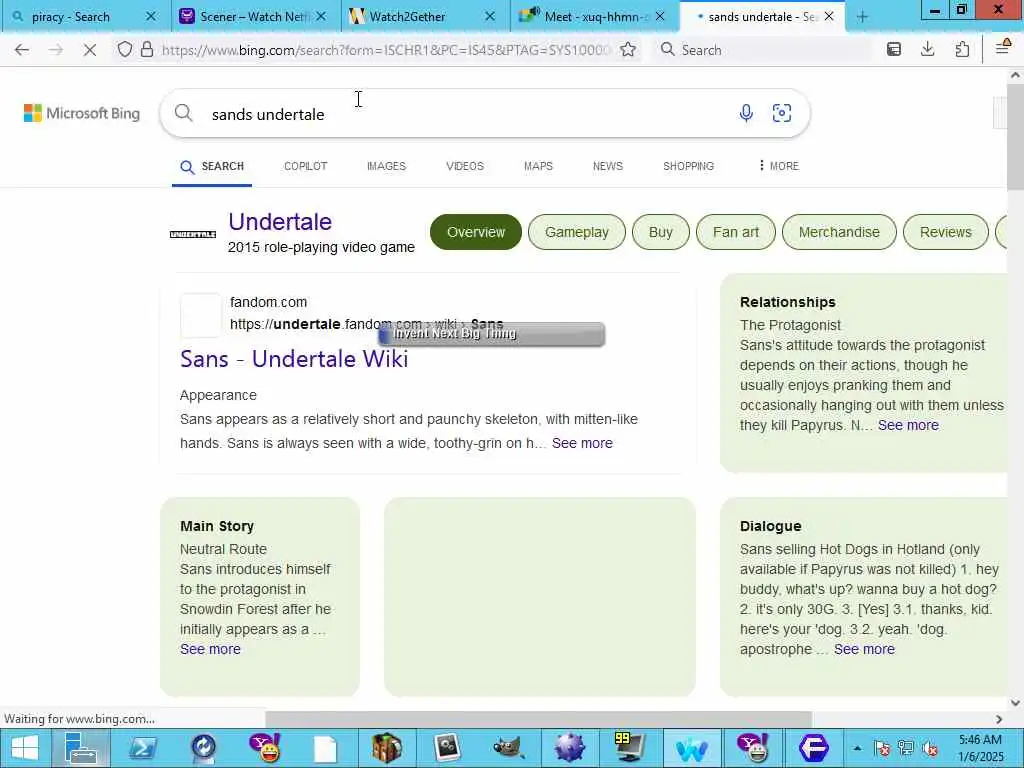Show site security lock info

[147, 50]
